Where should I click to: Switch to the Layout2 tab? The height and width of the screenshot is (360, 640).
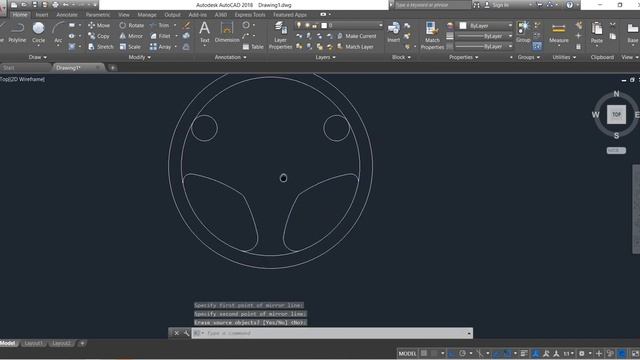61,343
